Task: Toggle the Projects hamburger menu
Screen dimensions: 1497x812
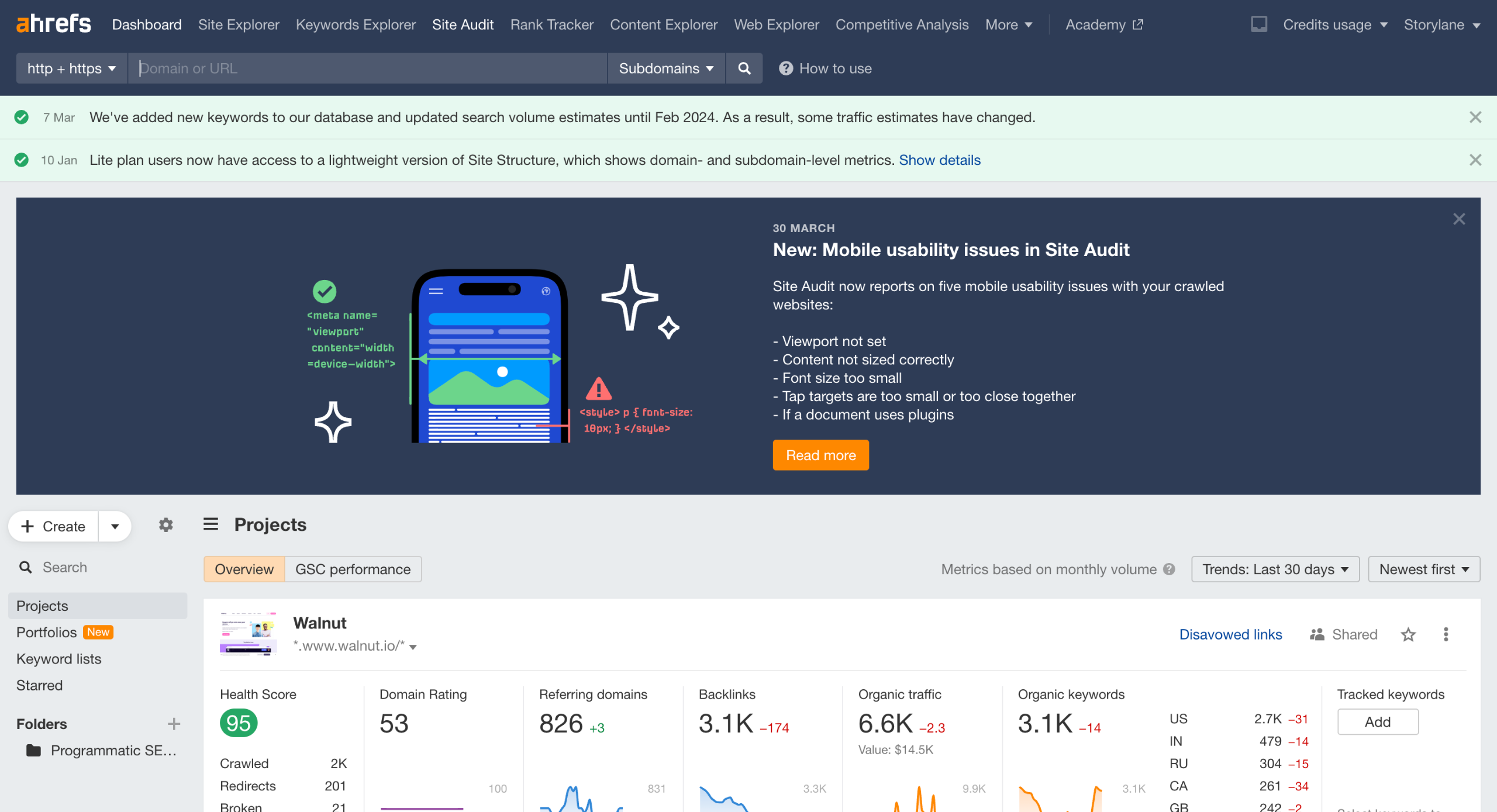Action: coord(211,524)
